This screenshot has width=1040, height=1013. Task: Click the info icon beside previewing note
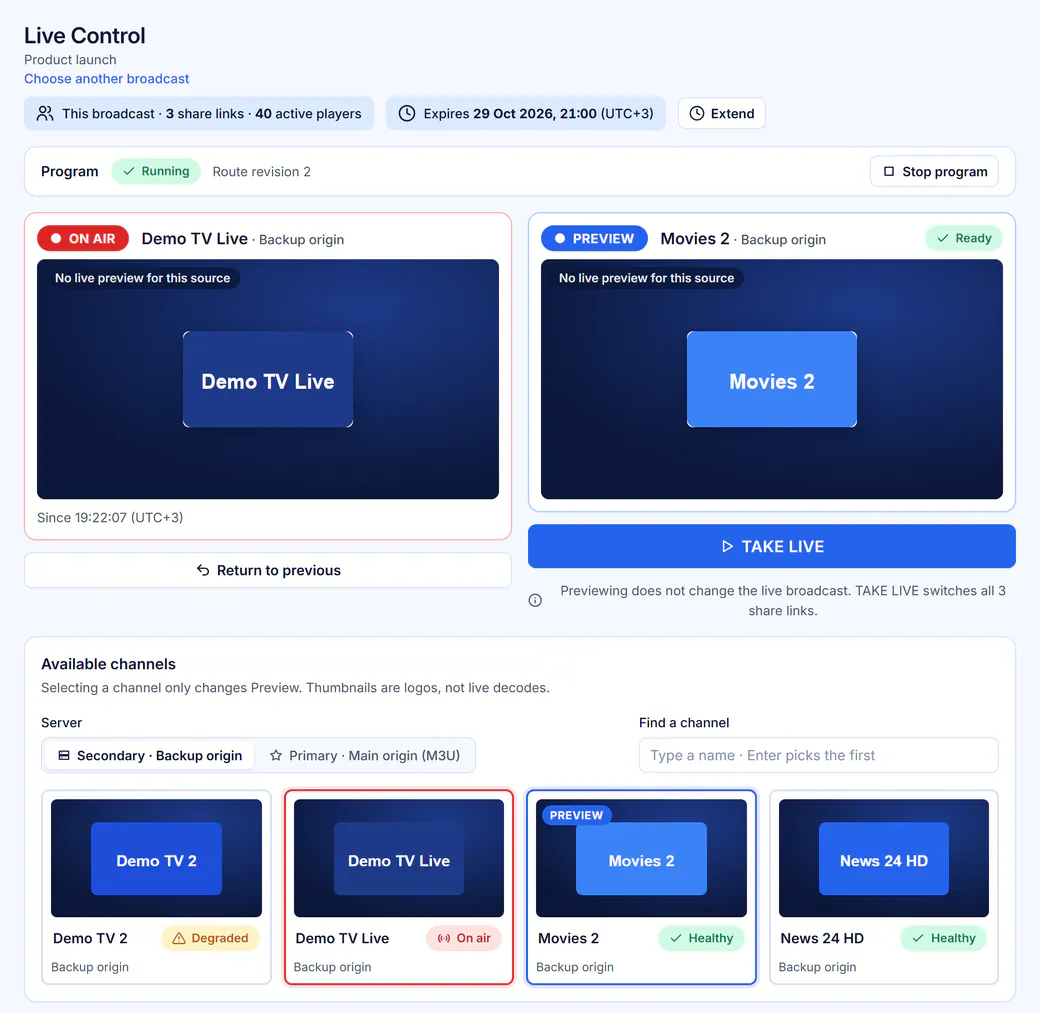click(x=535, y=600)
